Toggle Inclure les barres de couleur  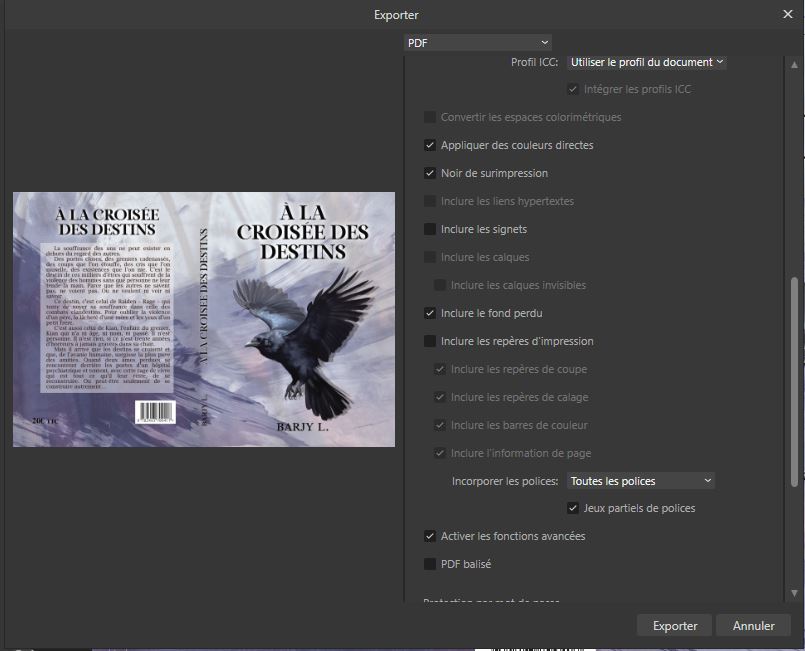440,425
